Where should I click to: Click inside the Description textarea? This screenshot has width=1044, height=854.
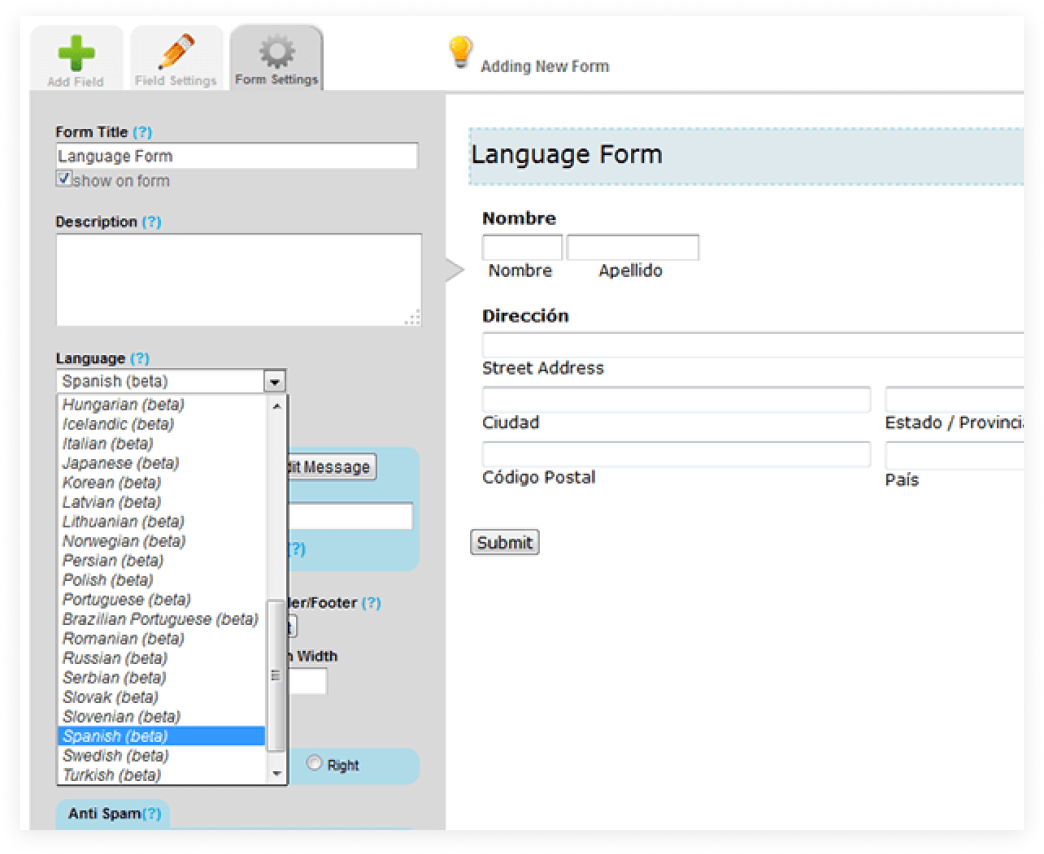click(x=238, y=280)
